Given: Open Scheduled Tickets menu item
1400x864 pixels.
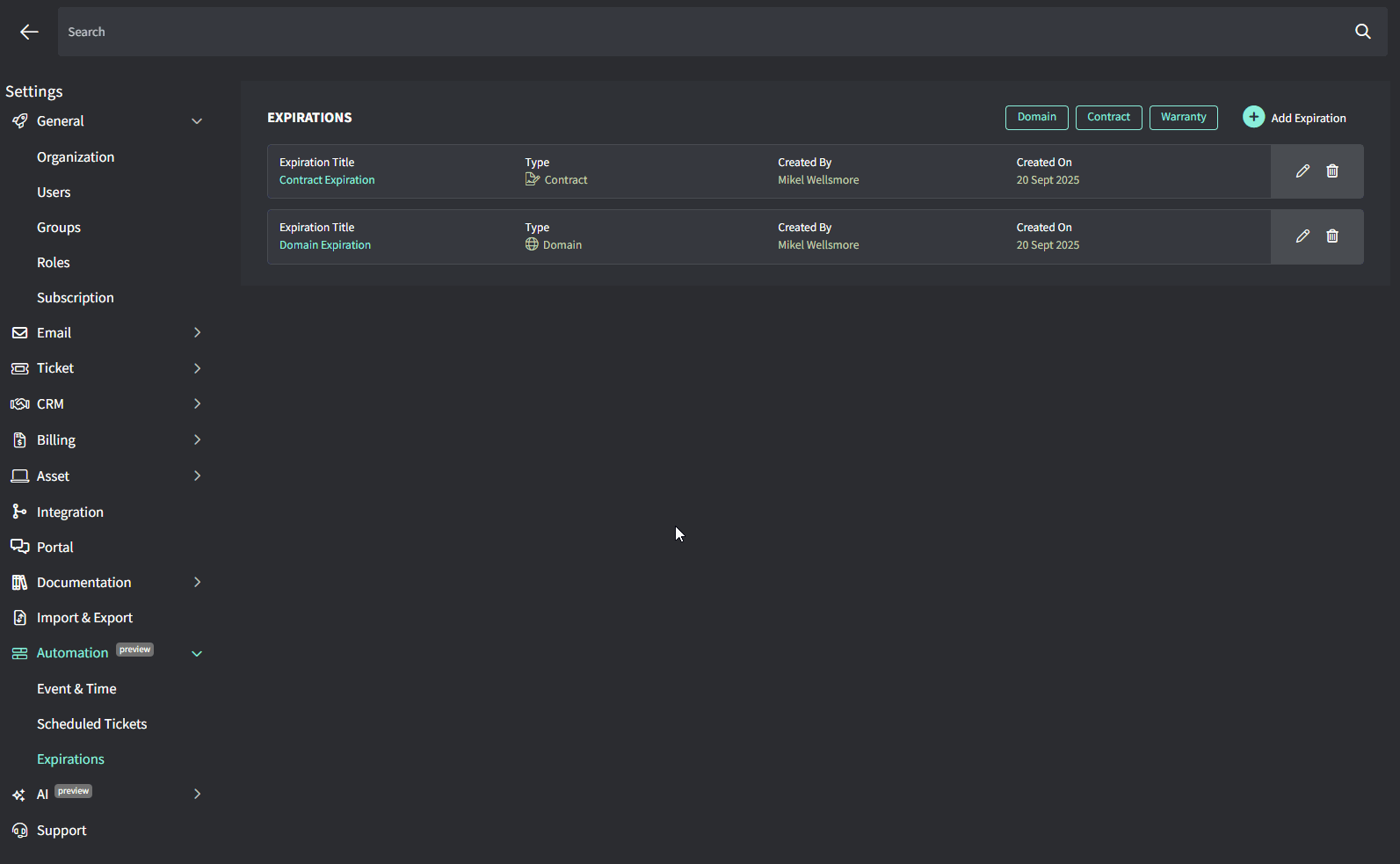Looking at the screenshot, I should [x=91, y=724].
